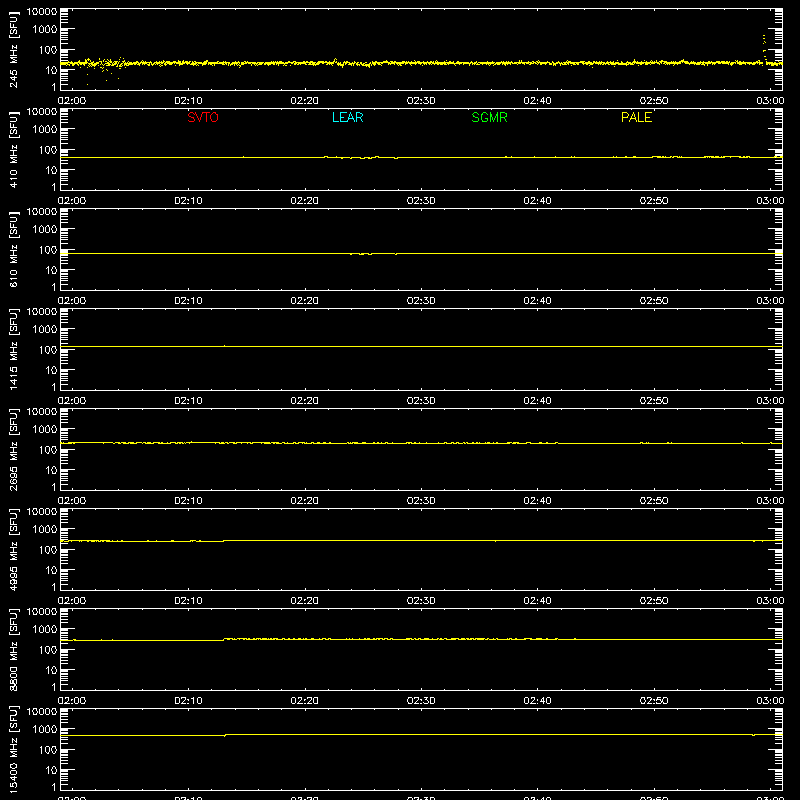Click 02:40 tick label under 4995 MHz panel

click(x=537, y=601)
